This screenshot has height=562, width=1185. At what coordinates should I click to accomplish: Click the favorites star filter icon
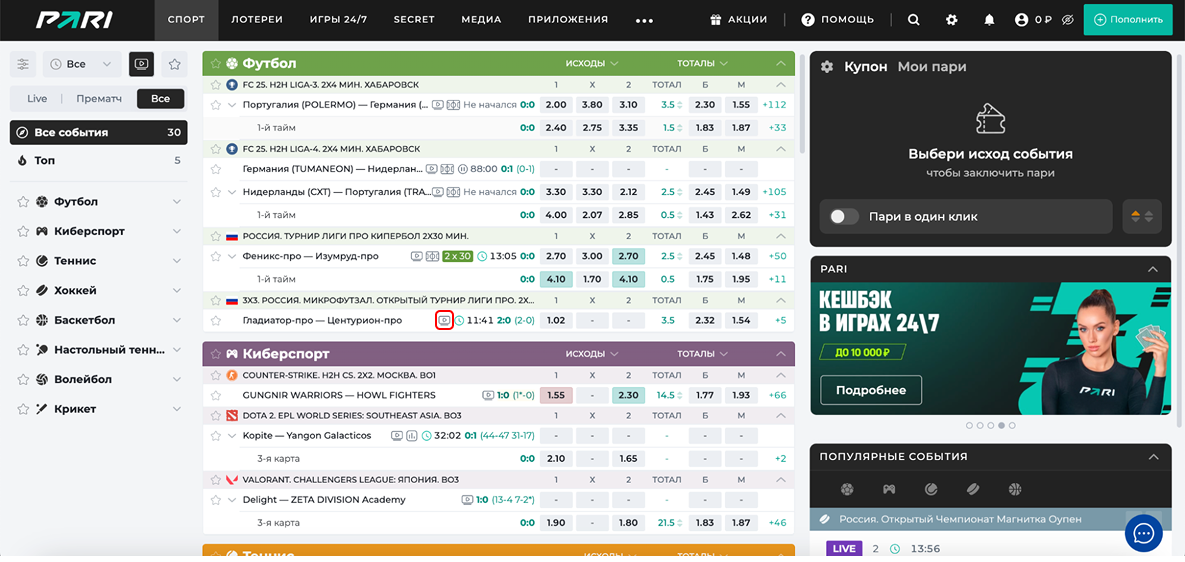[175, 64]
